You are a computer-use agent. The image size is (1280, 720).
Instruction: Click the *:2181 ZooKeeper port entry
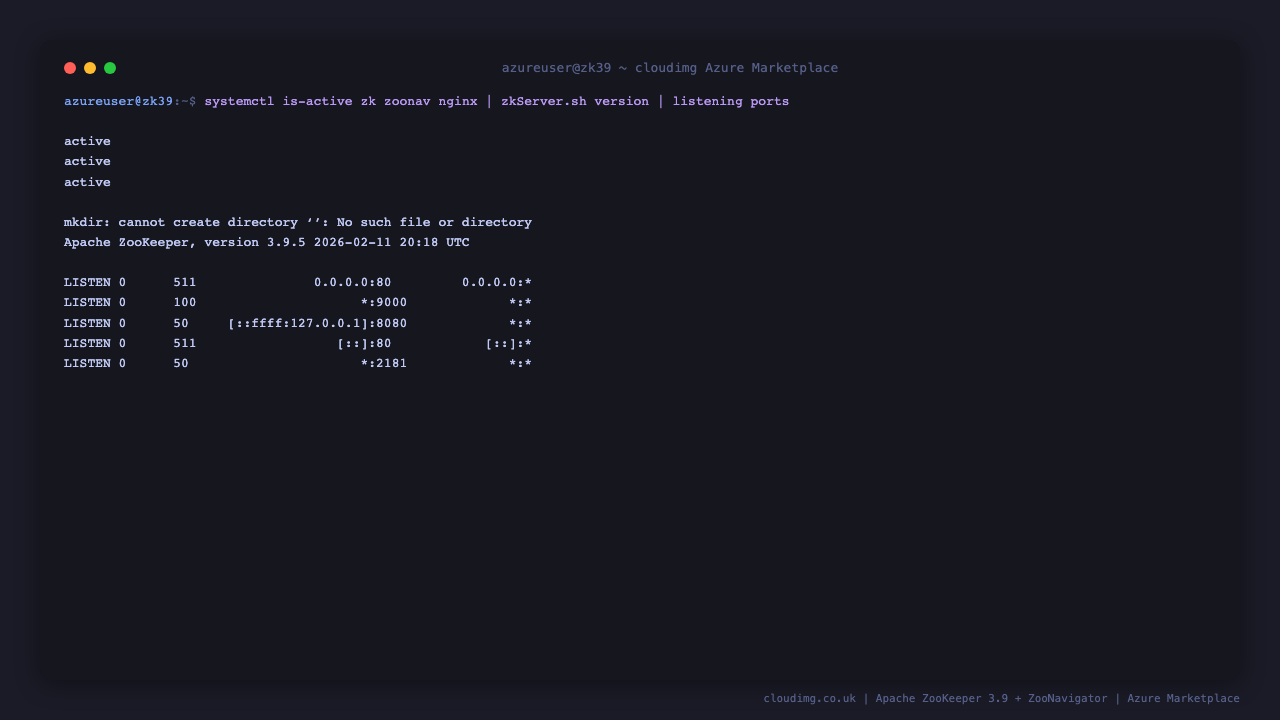pyautogui.click(x=384, y=363)
